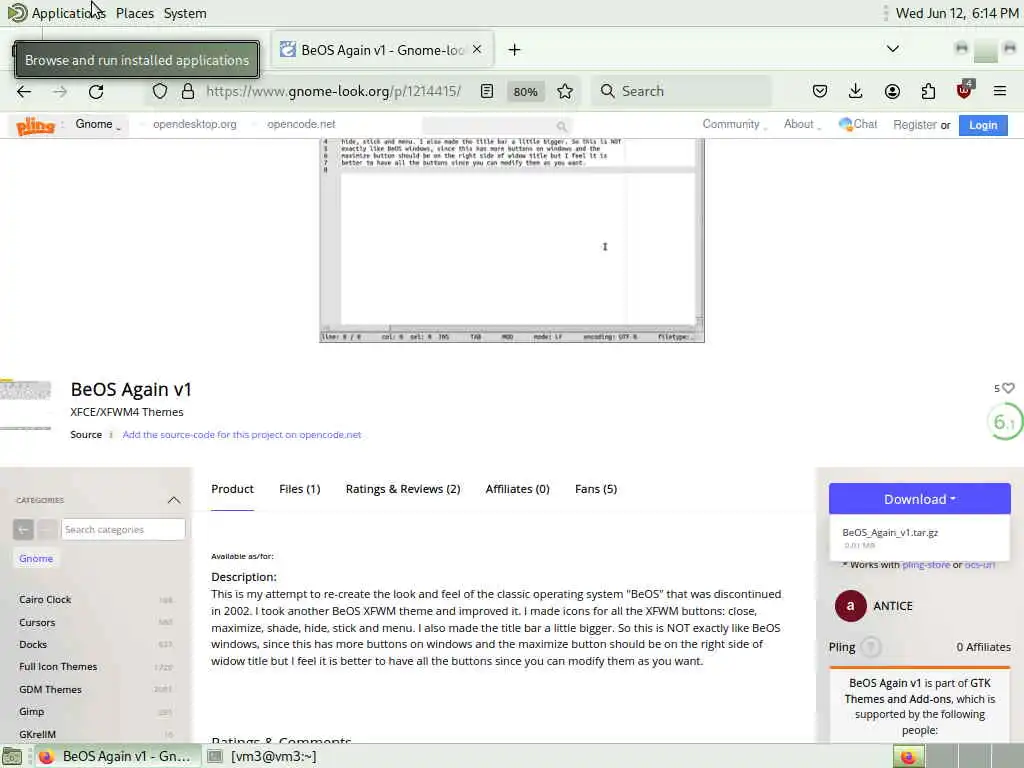This screenshot has height=768, width=1024.
Task: Click the Register link
Action: coord(914,125)
